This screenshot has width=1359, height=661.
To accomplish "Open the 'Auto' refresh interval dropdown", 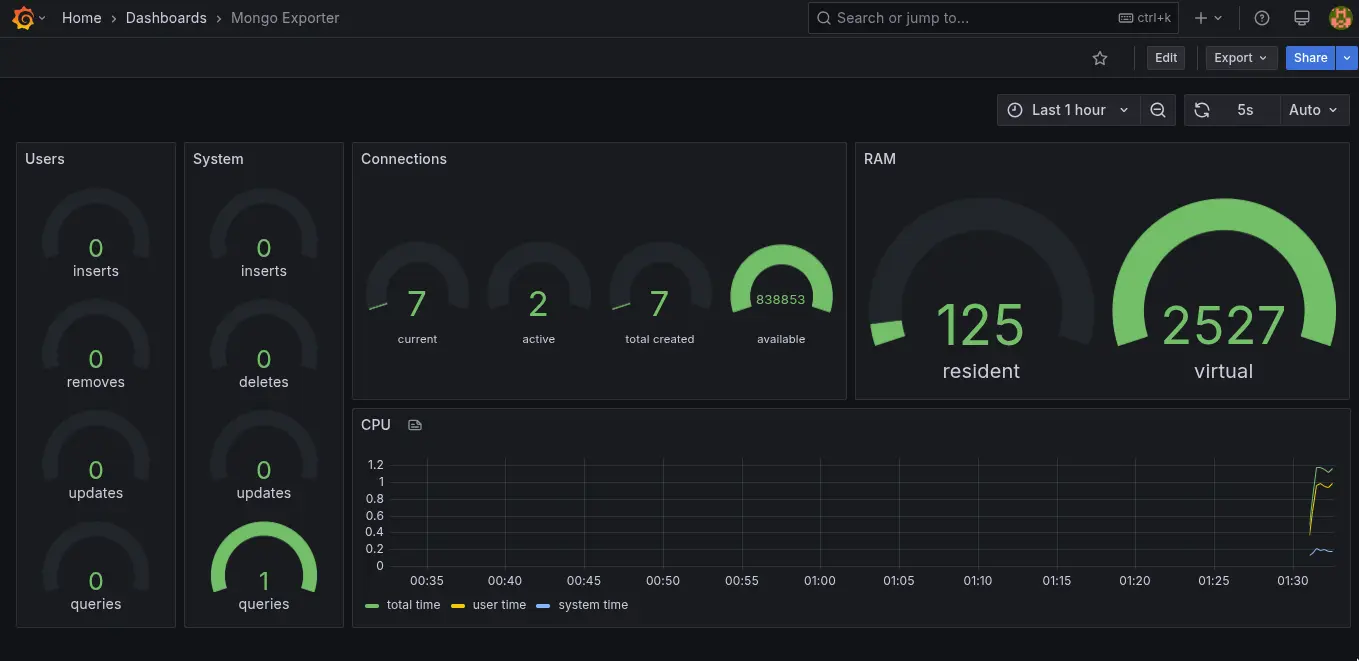I will 1313,110.
